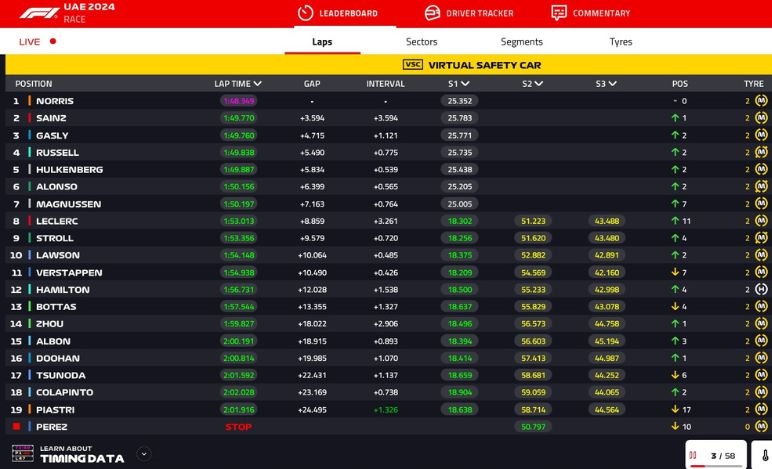
Task: Click the VSC virtual safety car badge
Action: coord(413,65)
